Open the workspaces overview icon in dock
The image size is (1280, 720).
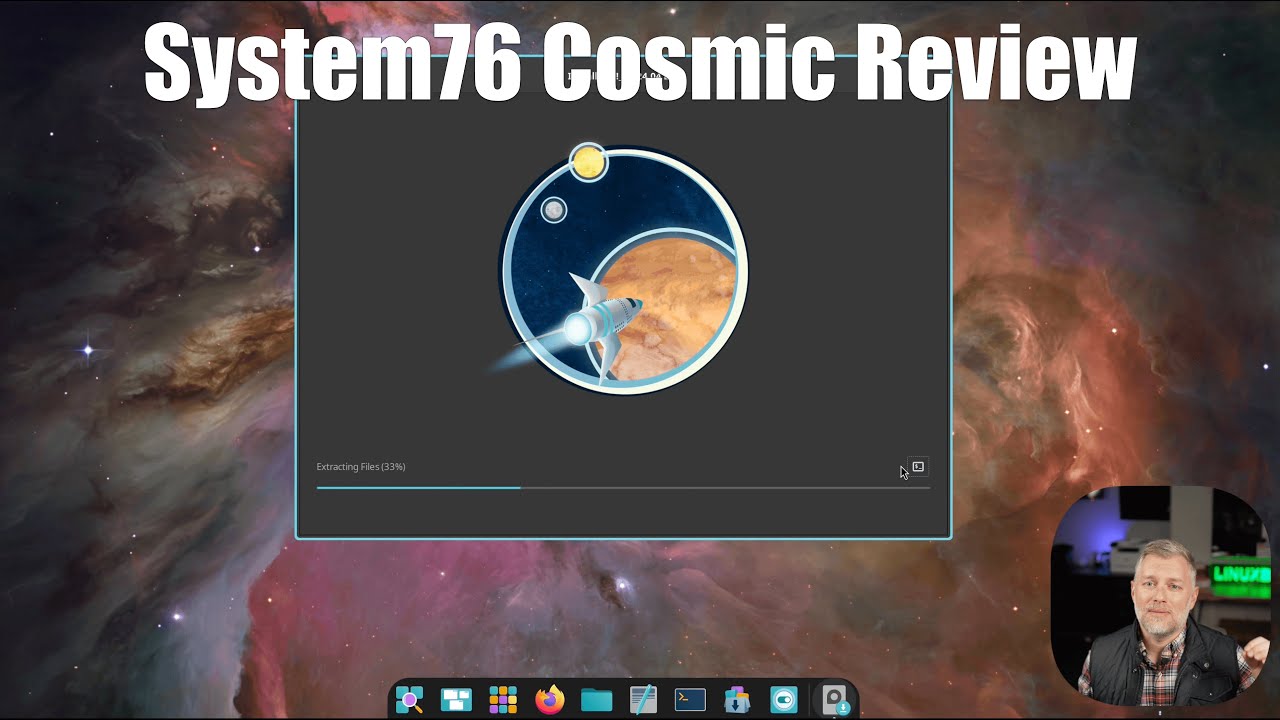click(456, 700)
